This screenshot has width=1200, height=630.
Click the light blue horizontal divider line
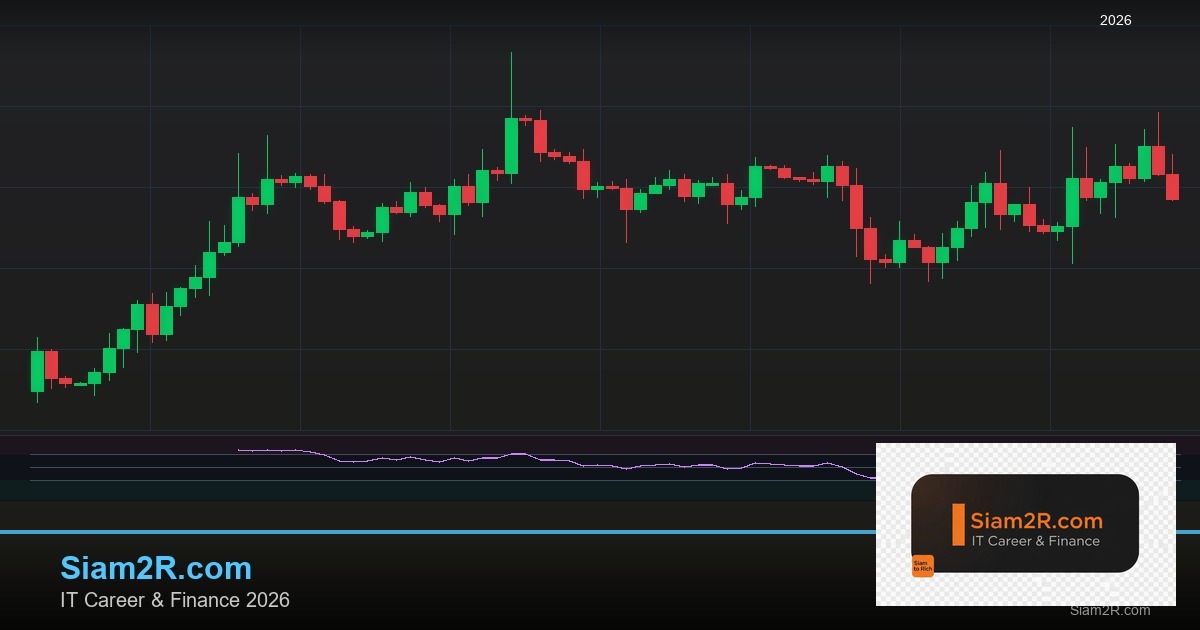tap(400, 532)
